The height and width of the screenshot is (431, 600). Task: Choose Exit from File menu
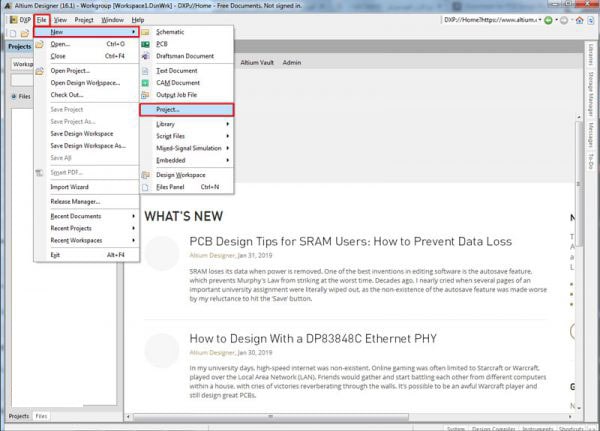[x=87, y=255]
